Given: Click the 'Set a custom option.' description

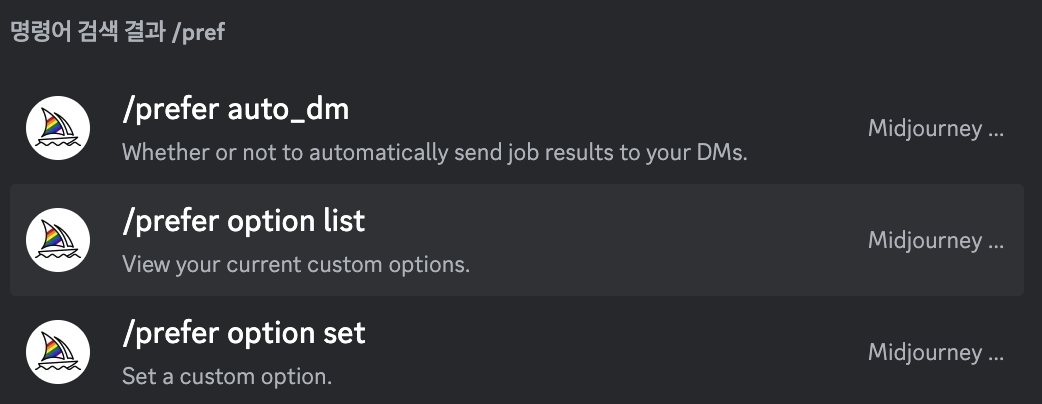Looking at the screenshot, I should (x=227, y=377).
